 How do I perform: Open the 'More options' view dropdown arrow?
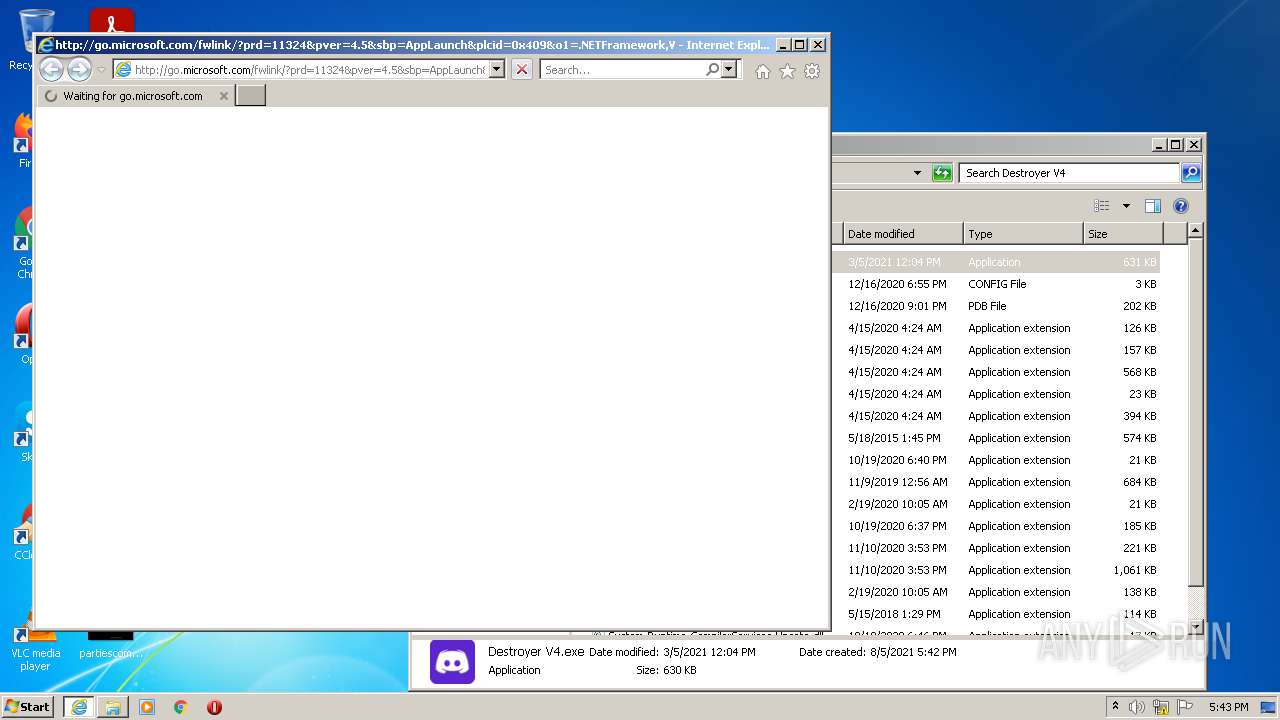coord(1126,206)
